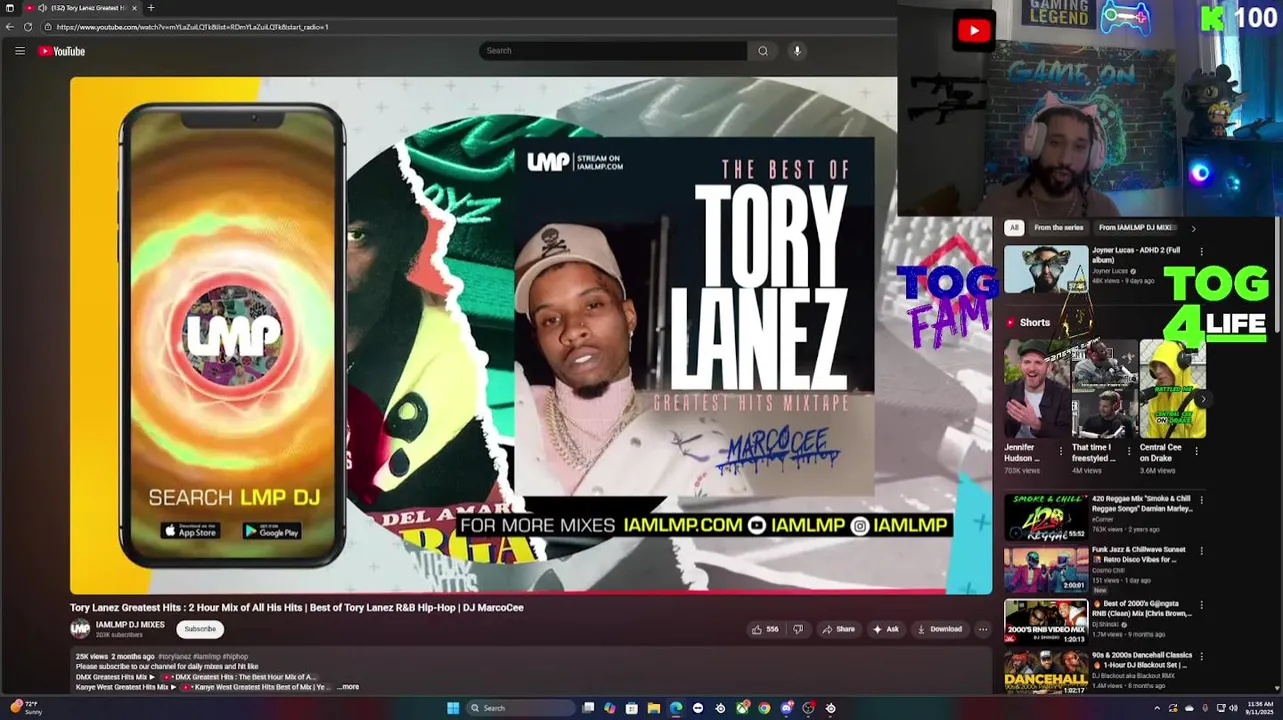Viewport: 1283px width, 720px height.
Task: Focus the YouTube search field
Action: point(613,51)
